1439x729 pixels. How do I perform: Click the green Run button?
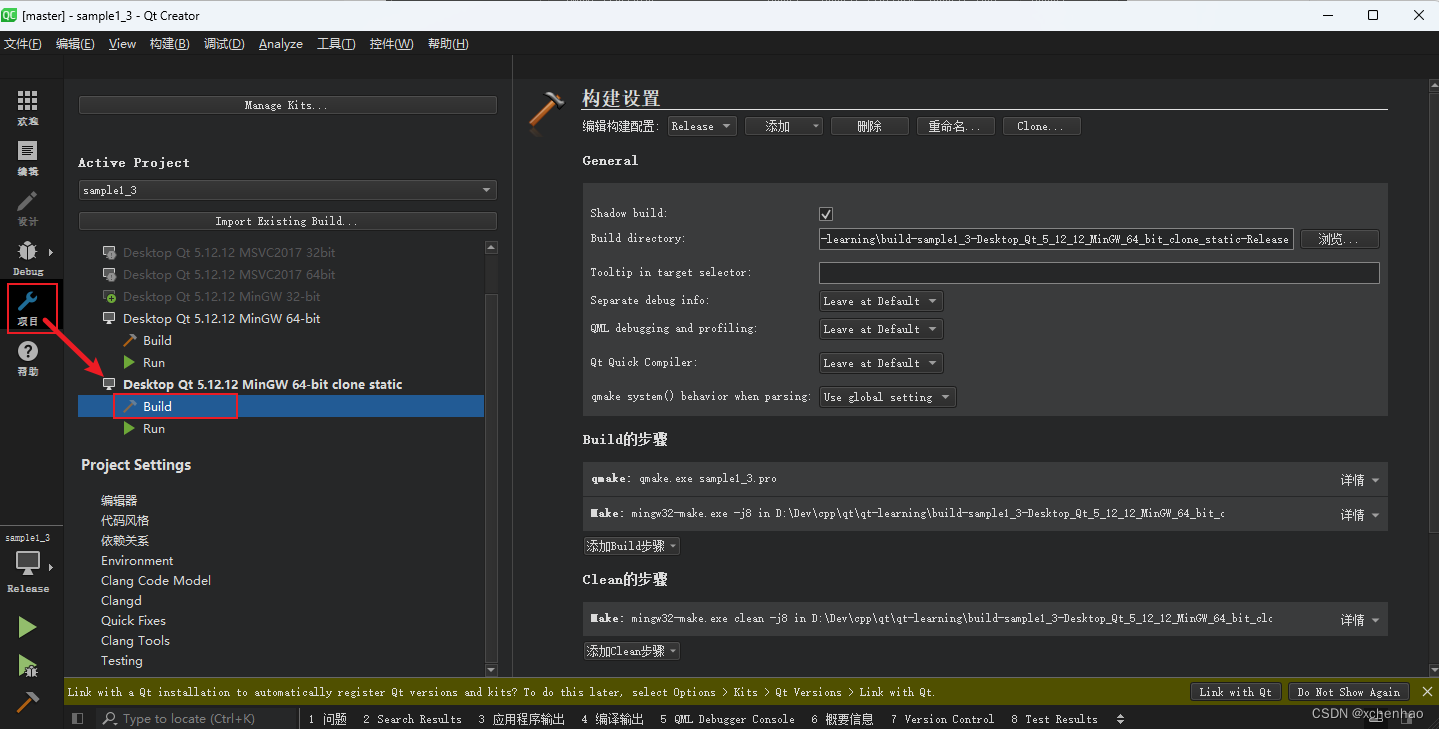tap(27, 627)
